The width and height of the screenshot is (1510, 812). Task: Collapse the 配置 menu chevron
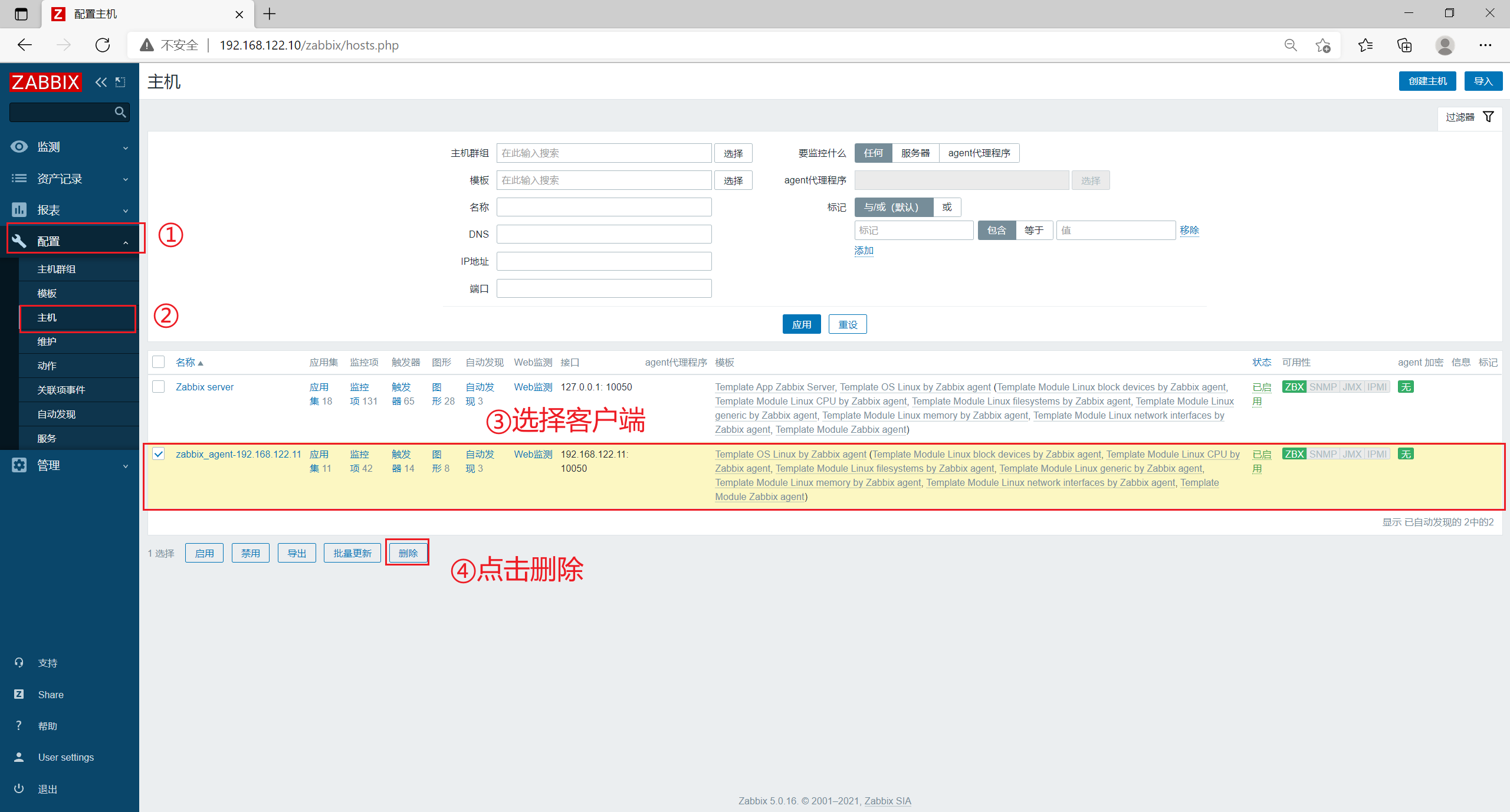click(x=126, y=242)
